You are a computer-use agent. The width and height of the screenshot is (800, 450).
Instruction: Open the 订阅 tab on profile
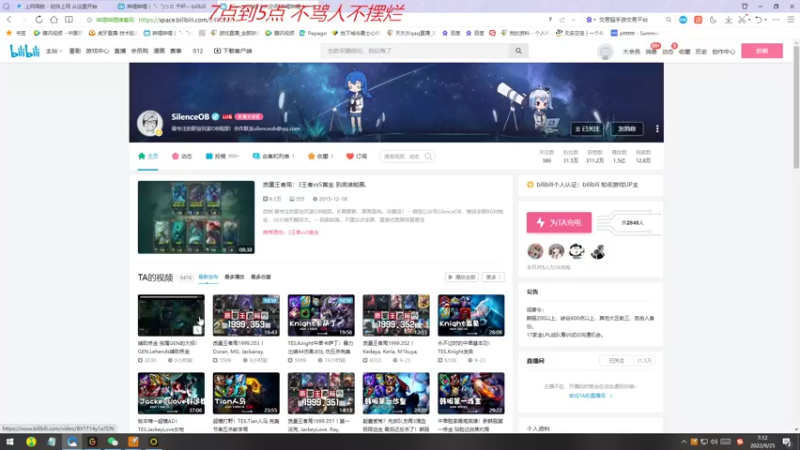357,156
